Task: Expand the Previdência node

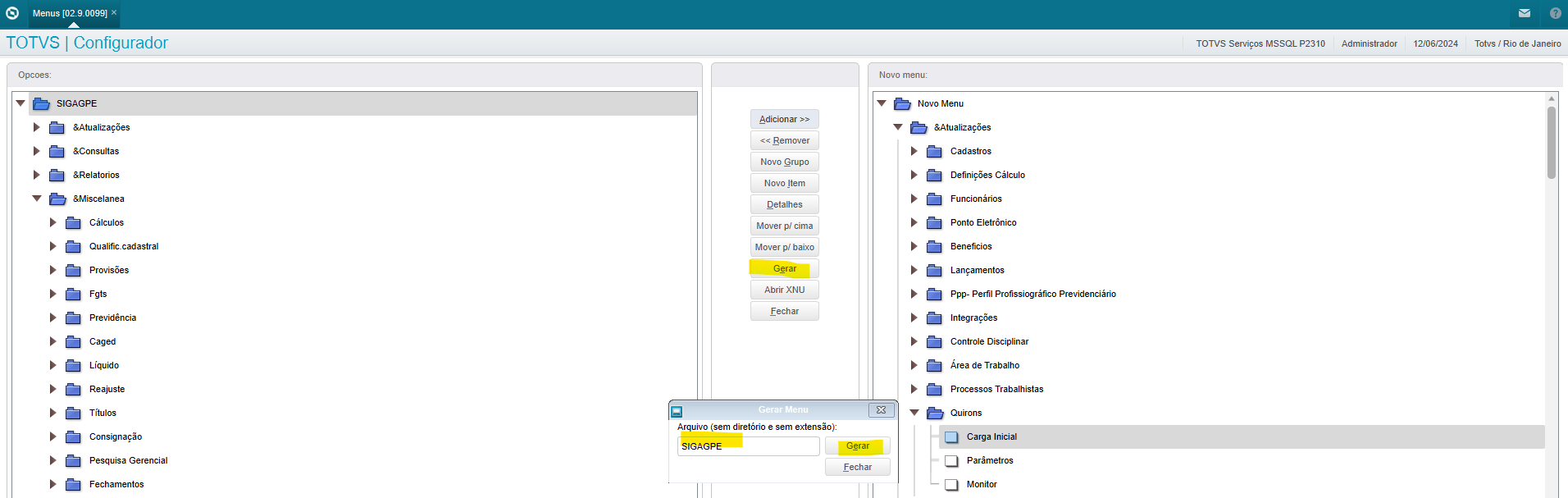Action: tap(52, 318)
